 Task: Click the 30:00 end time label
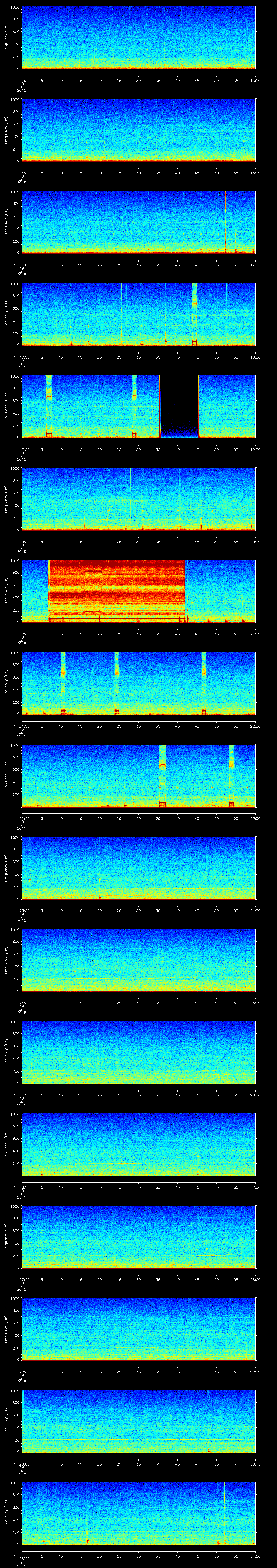tap(255, 1464)
